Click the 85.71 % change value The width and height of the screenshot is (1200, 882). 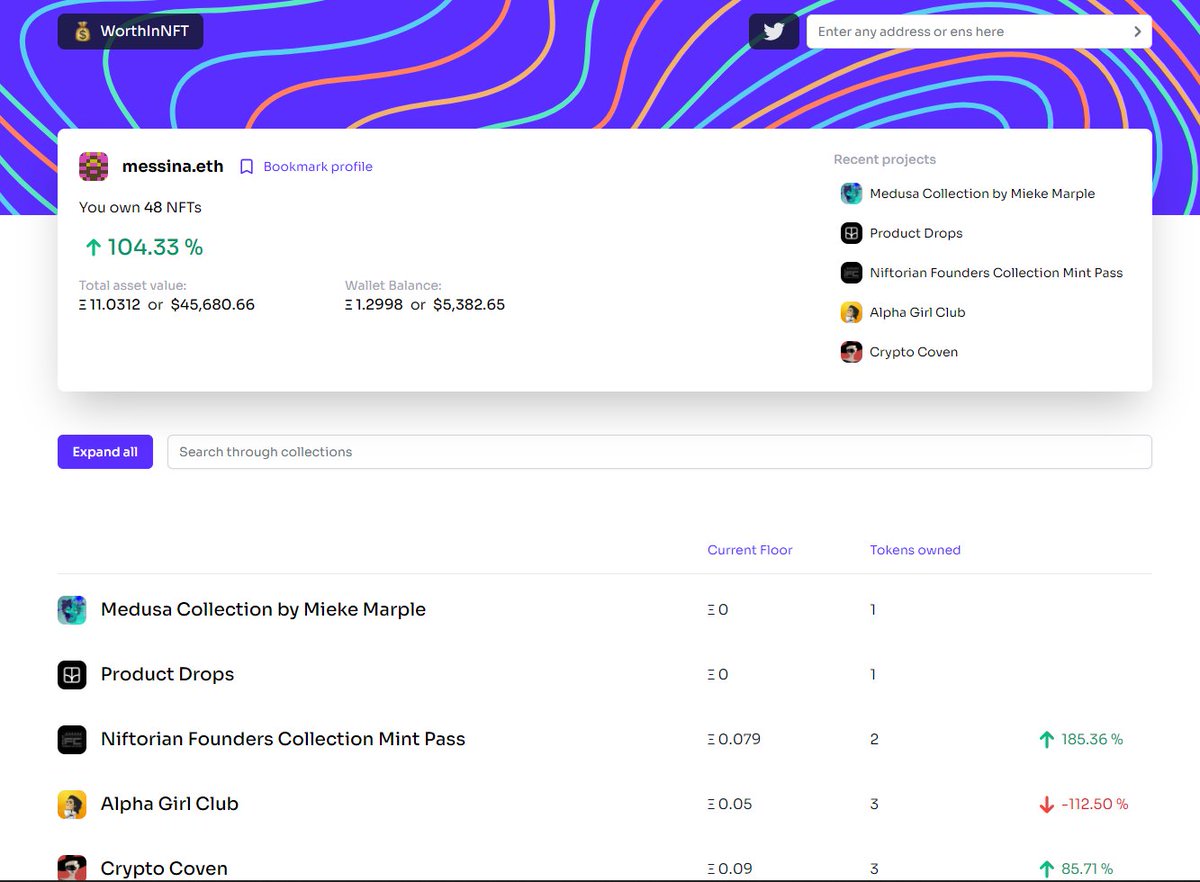pos(1087,869)
